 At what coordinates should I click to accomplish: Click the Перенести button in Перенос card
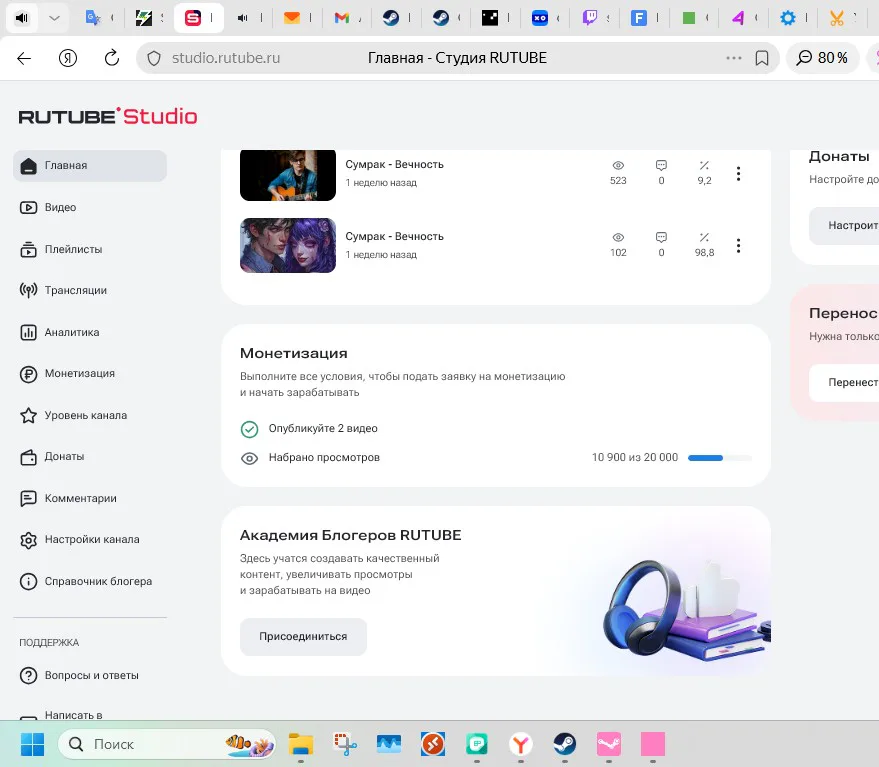(x=844, y=382)
